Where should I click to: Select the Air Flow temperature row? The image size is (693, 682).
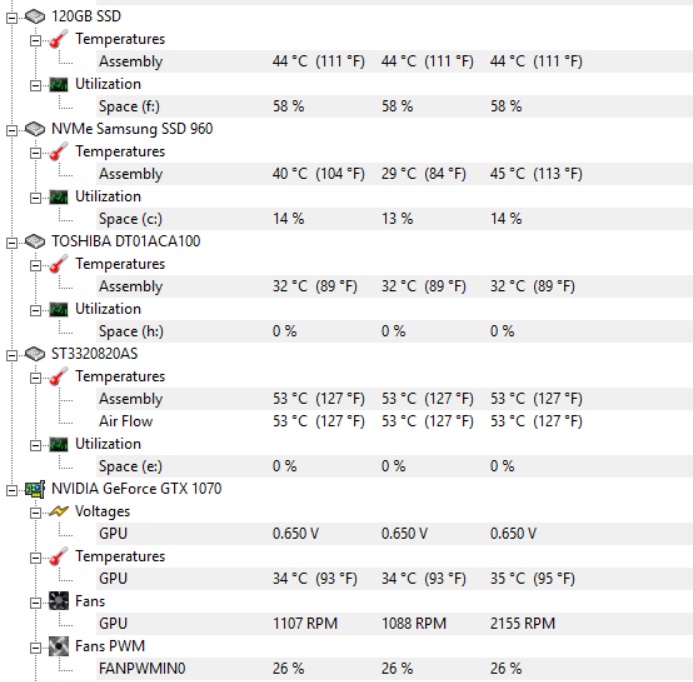point(125,421)
